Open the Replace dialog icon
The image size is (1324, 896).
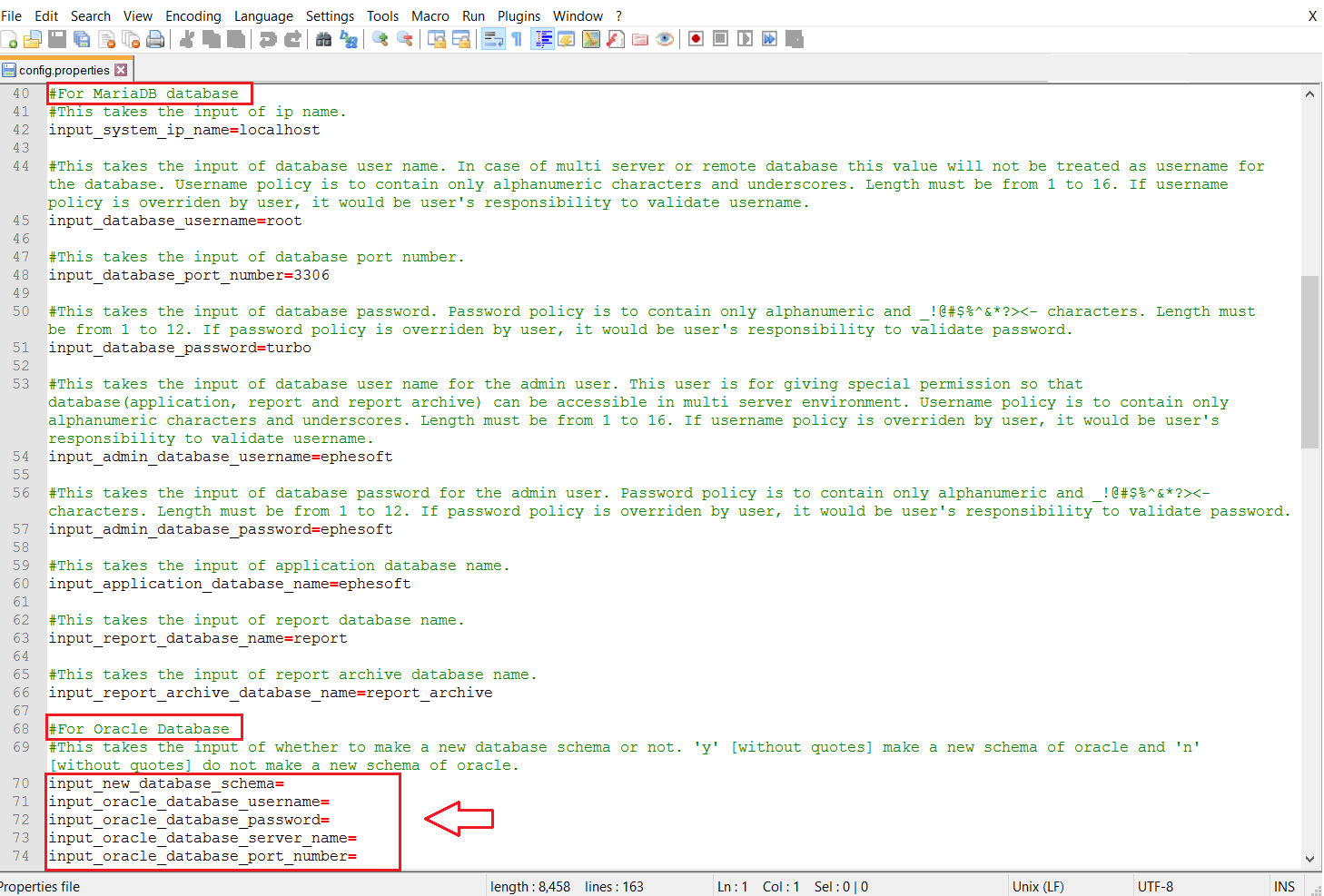pos(348,39)
